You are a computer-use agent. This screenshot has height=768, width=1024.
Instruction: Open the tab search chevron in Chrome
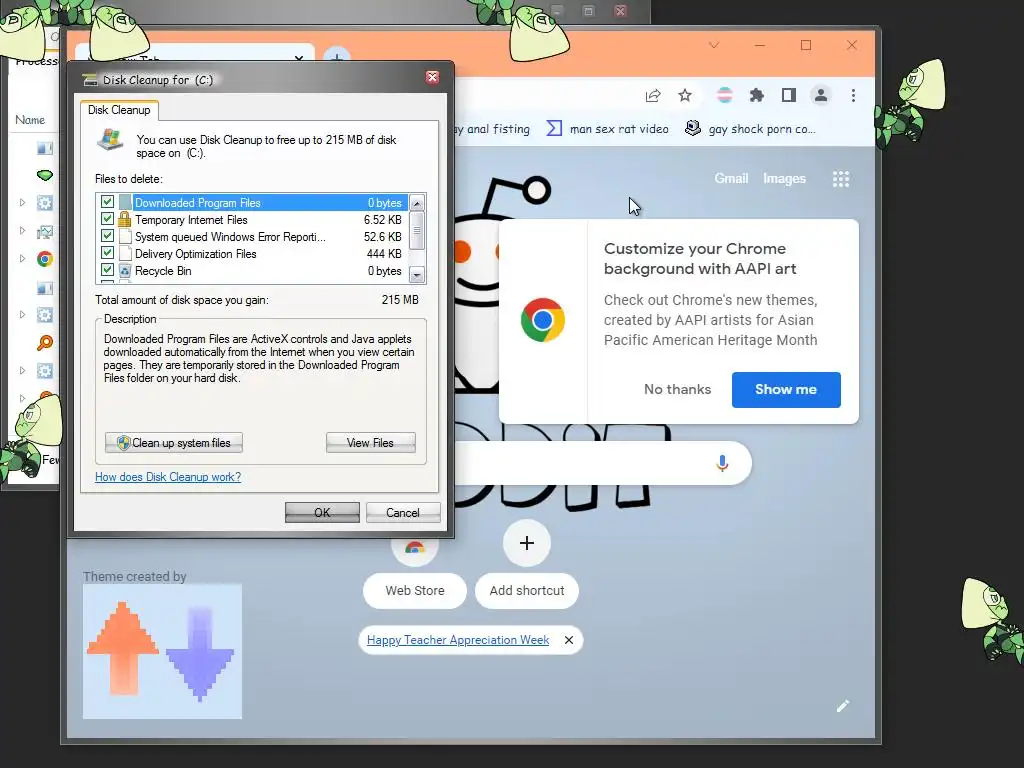click(714, 45)
